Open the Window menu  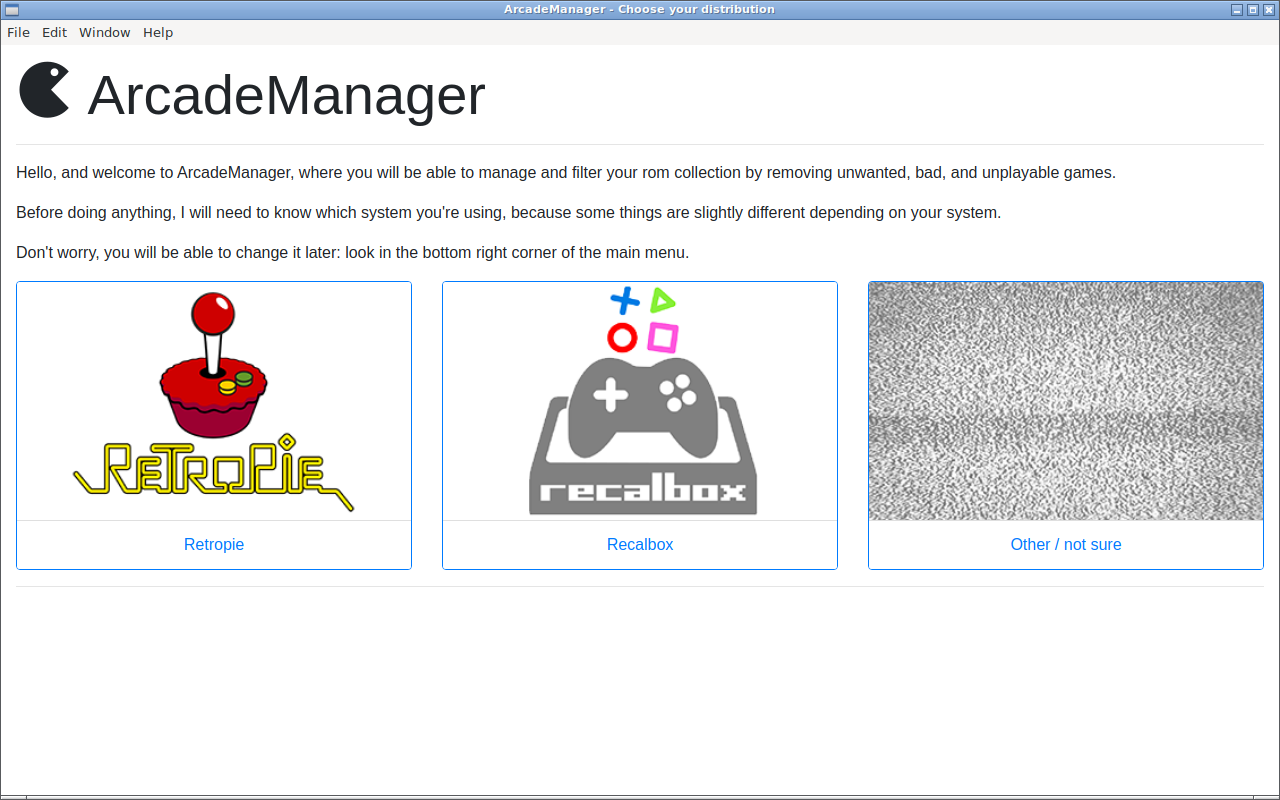(105, 32)
